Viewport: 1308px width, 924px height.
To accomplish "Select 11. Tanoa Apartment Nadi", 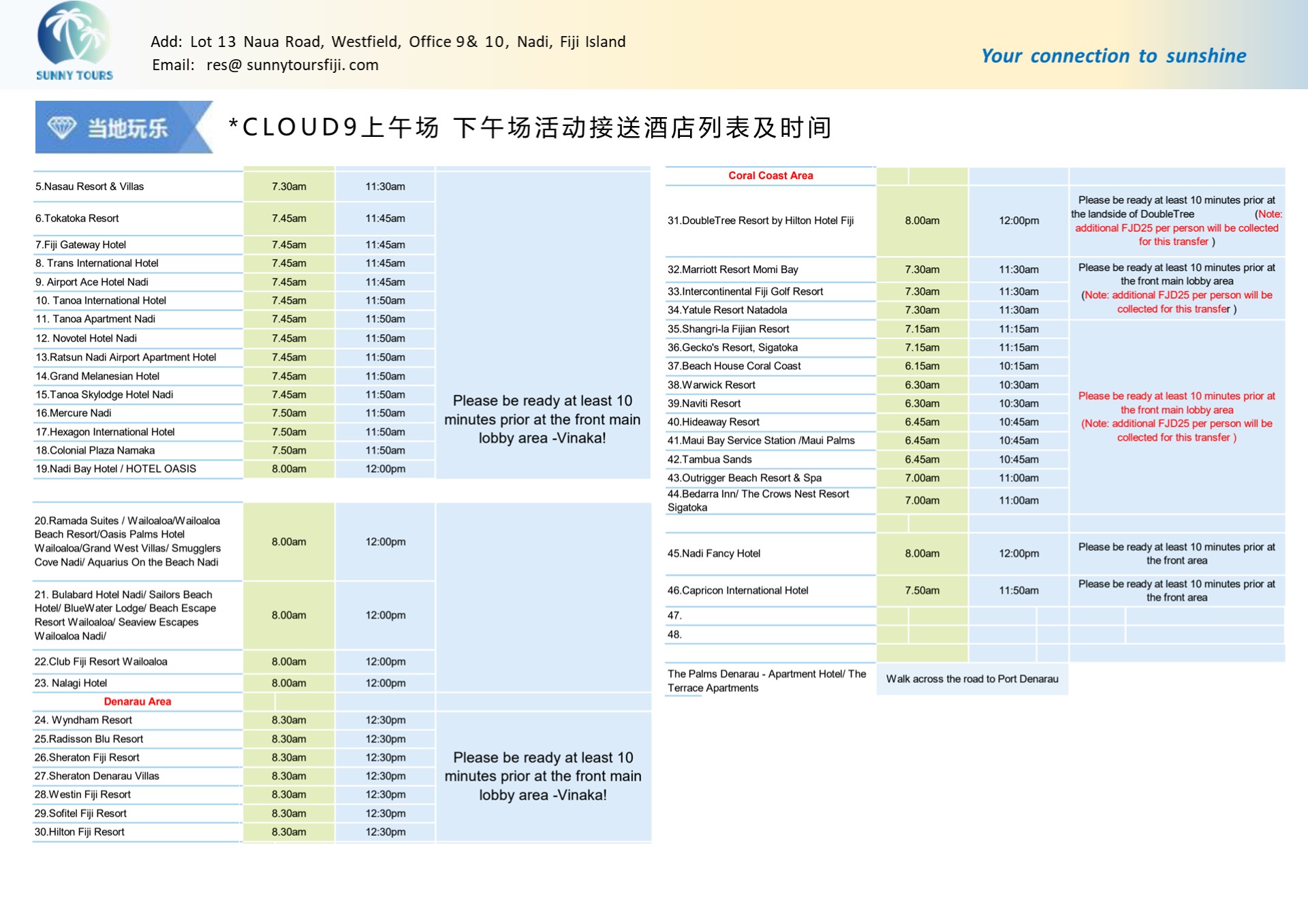I will 95,319.
